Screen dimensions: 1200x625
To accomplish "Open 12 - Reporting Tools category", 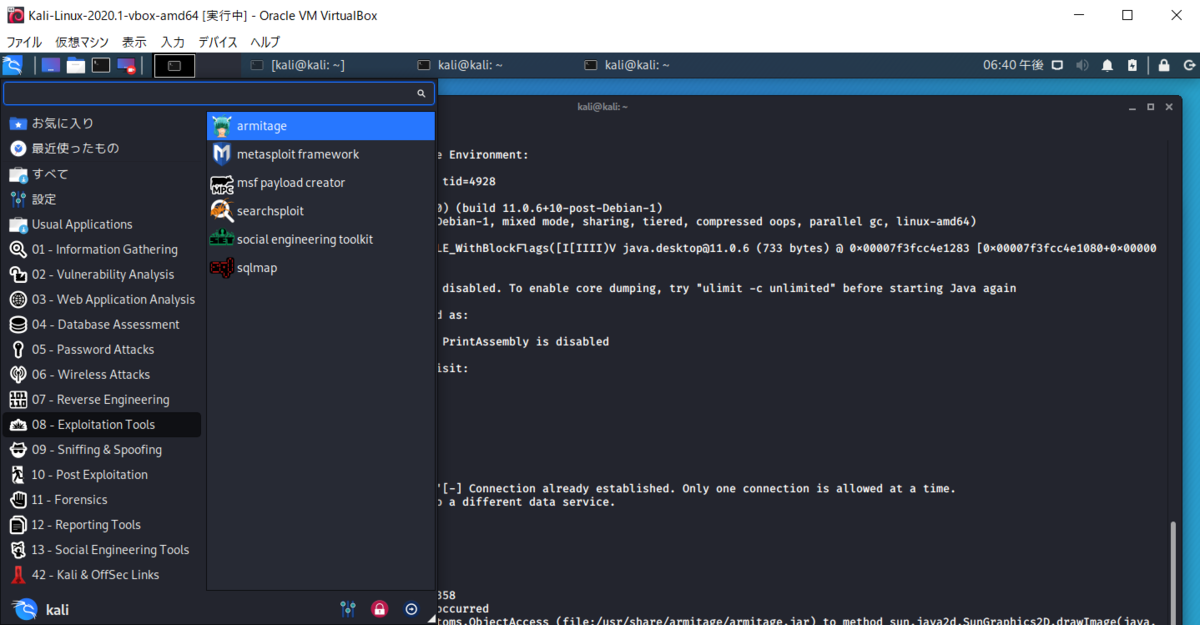I will click(104, 524).
